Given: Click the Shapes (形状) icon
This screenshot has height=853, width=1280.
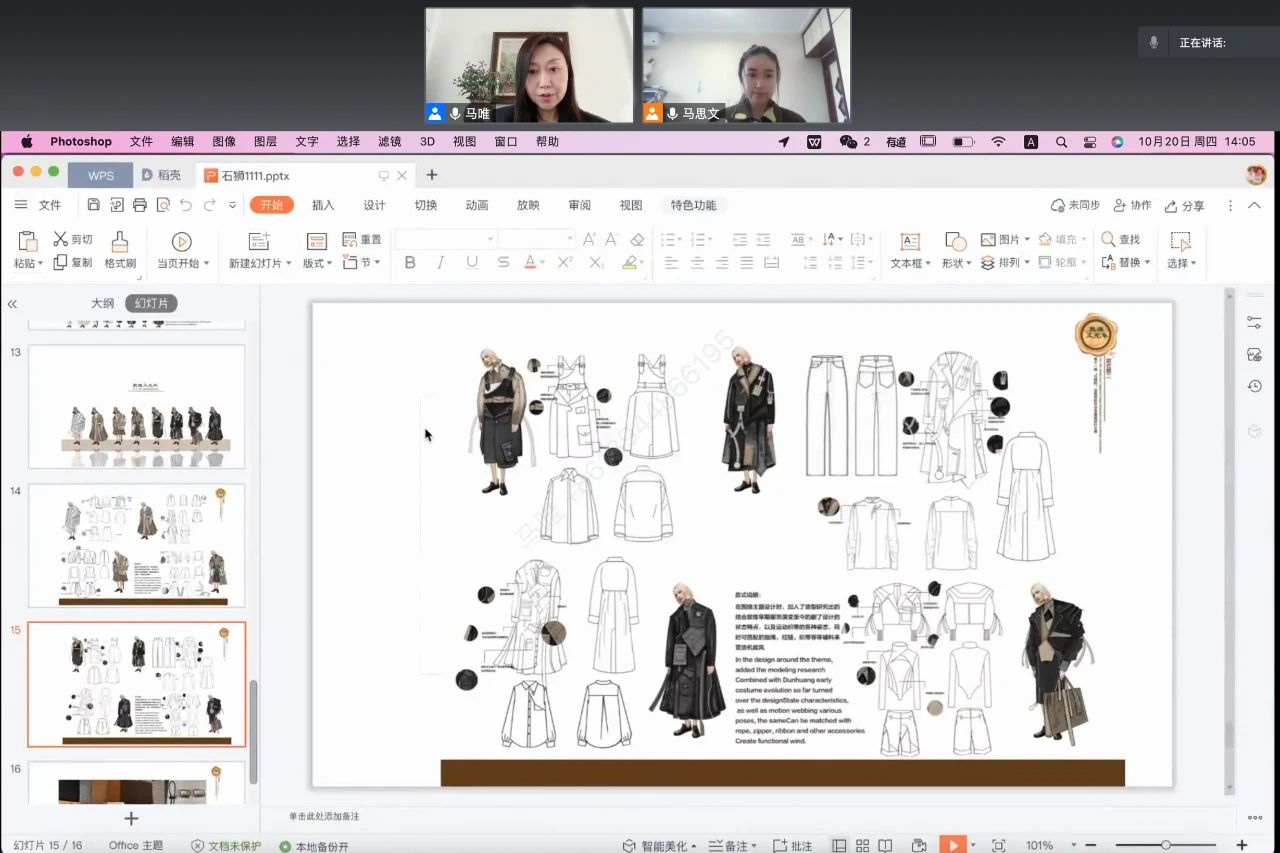Looking at the screenshot, I should [x=955, y=241].
